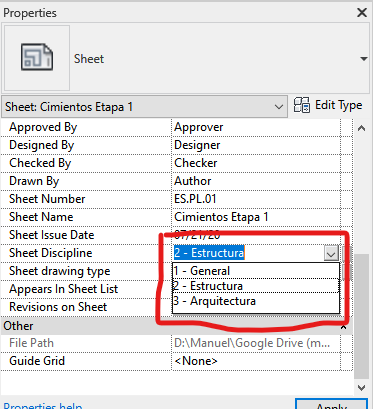This screenshot has height=409, width=373.
Task: Click the scrollbar up arrow
Action: 361,128
